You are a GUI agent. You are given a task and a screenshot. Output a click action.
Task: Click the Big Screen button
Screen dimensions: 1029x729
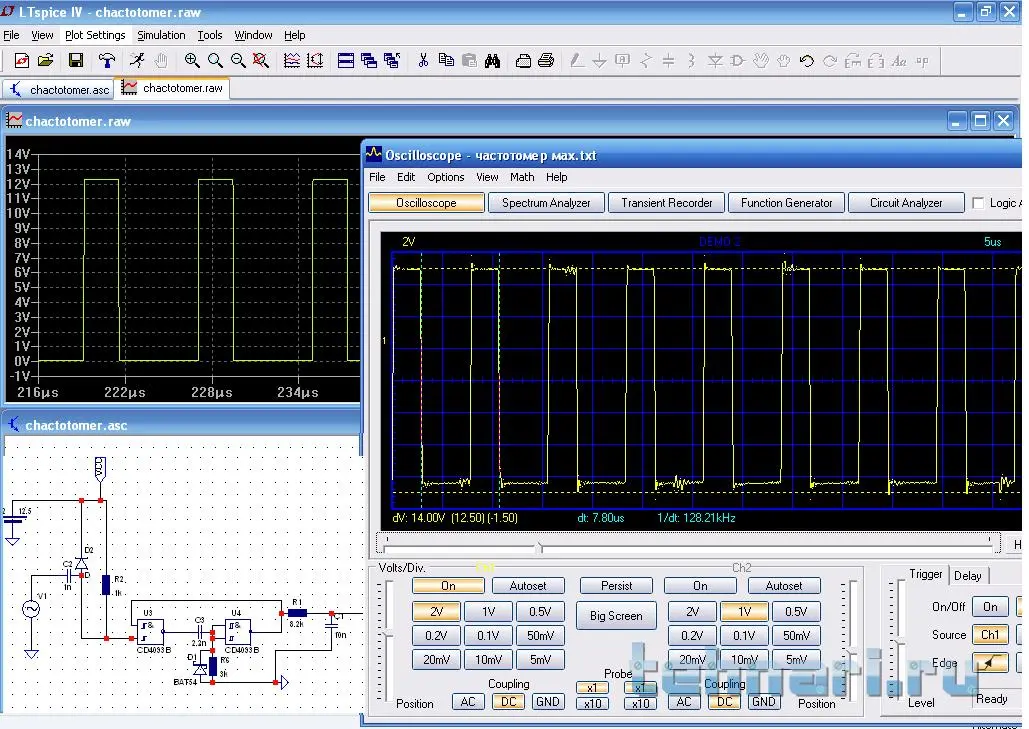(x=617, y=616)
